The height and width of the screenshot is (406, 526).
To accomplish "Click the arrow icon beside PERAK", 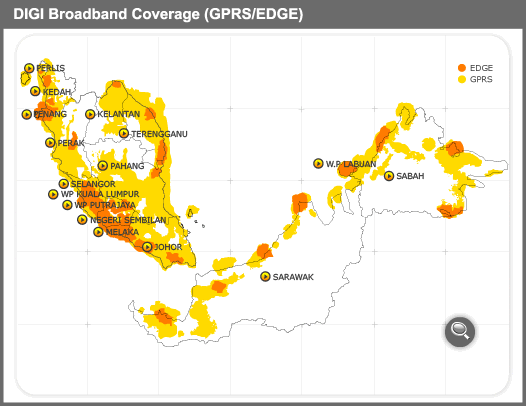I will pyautogui.click(x=50, y=143).
